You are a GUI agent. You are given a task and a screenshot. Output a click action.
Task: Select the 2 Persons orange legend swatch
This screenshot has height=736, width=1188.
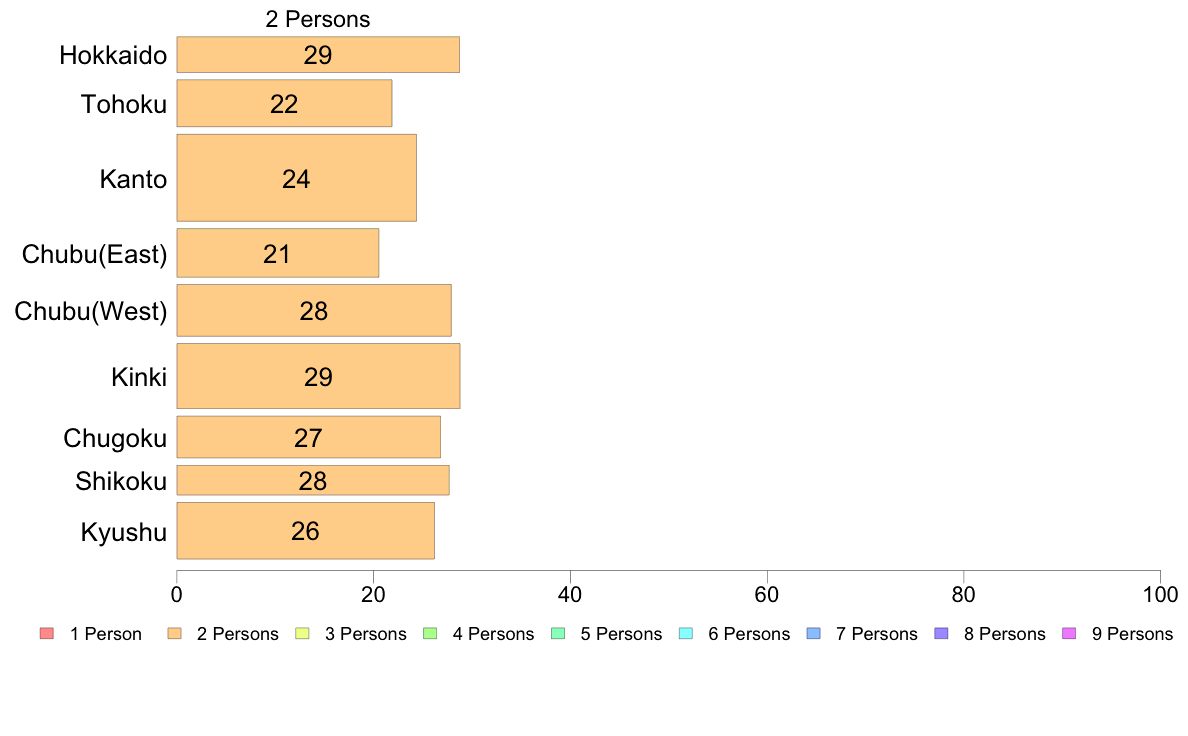tap(174, 634)
